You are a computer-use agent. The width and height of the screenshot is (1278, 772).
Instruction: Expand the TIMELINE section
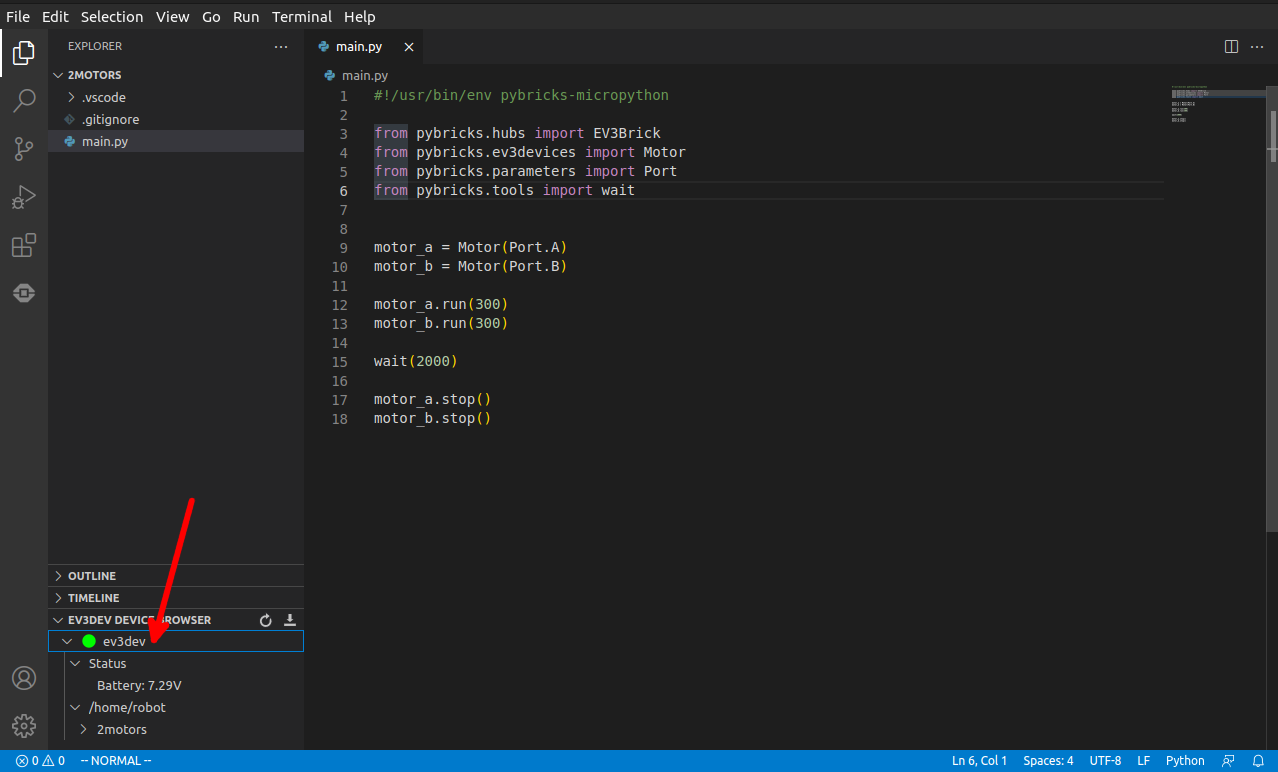(93, 598)
